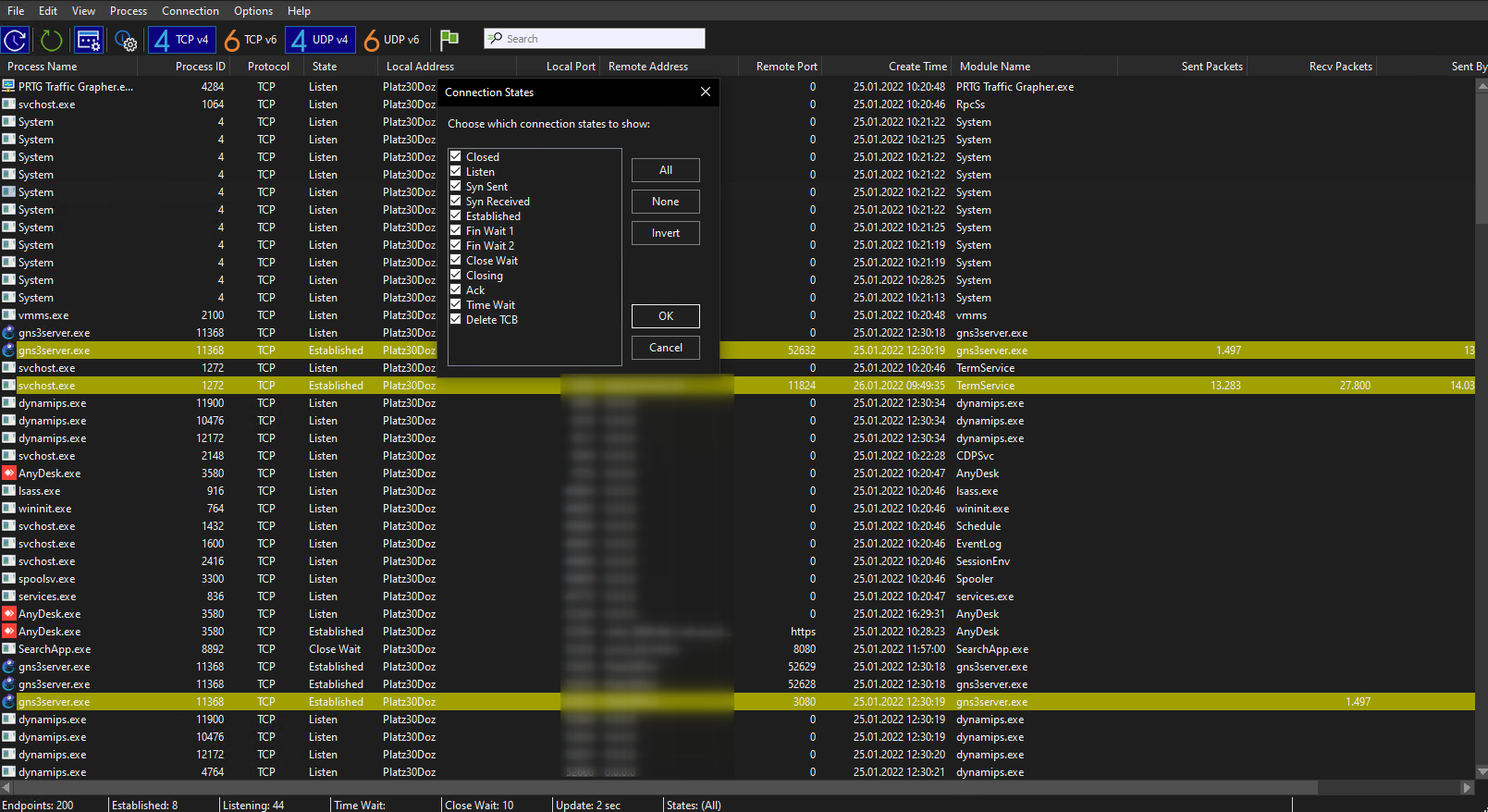Click wininit.exe process icon
Image resolution: width=1488 pixels, height=812 pixels.
tap(8, 508)
